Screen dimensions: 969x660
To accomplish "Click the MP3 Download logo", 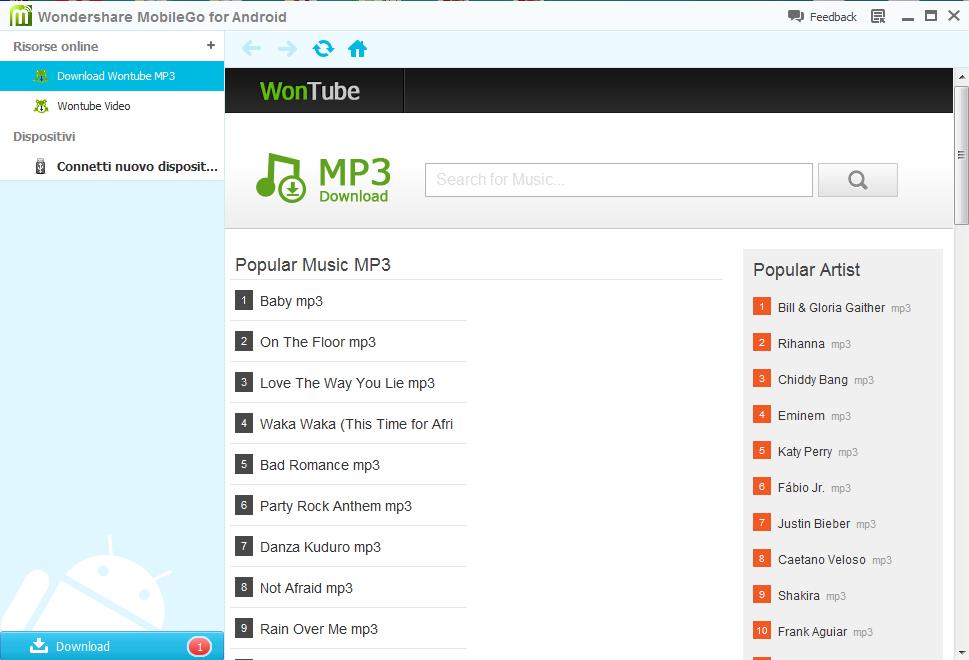I will [x=324, y=179].
